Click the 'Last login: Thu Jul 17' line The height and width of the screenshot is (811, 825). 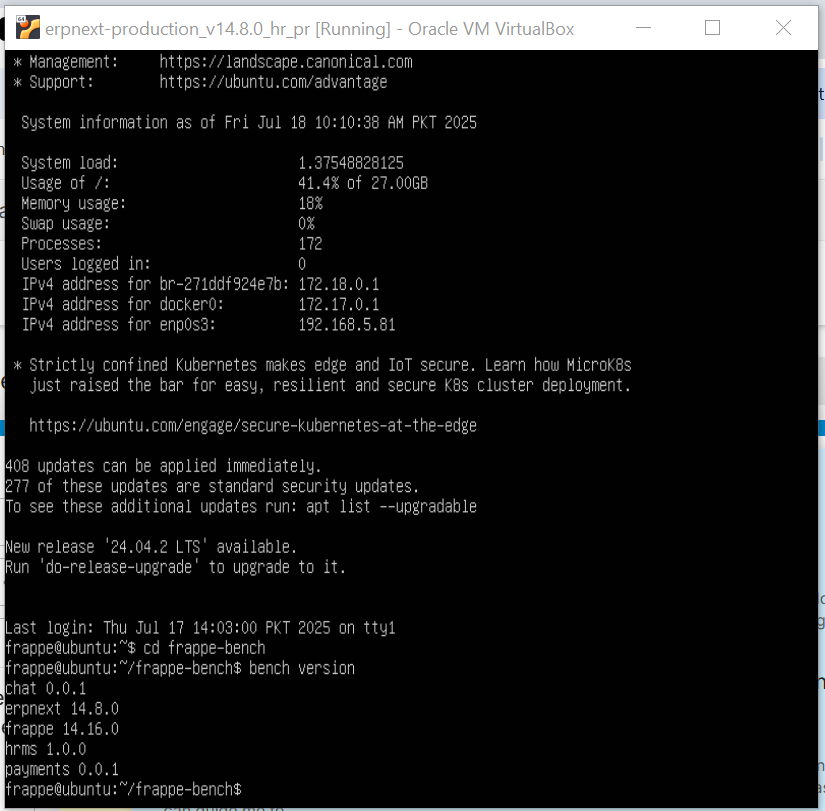coord(200,628)
